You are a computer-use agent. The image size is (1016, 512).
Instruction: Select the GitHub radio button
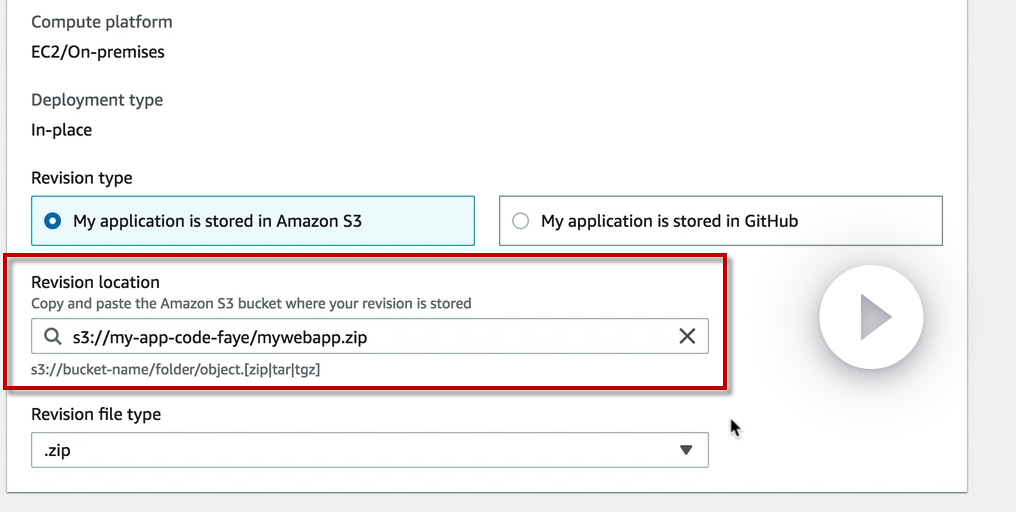point(520,221)
